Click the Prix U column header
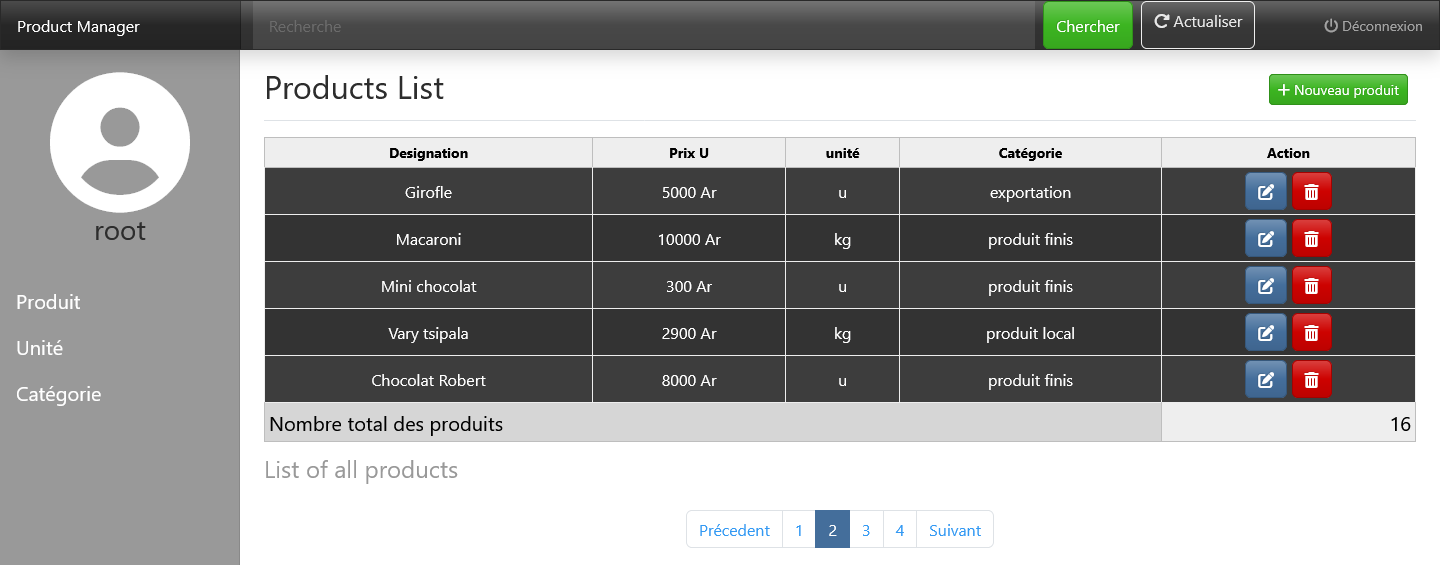Screen dimensions: 1440x565 (689, 153)
